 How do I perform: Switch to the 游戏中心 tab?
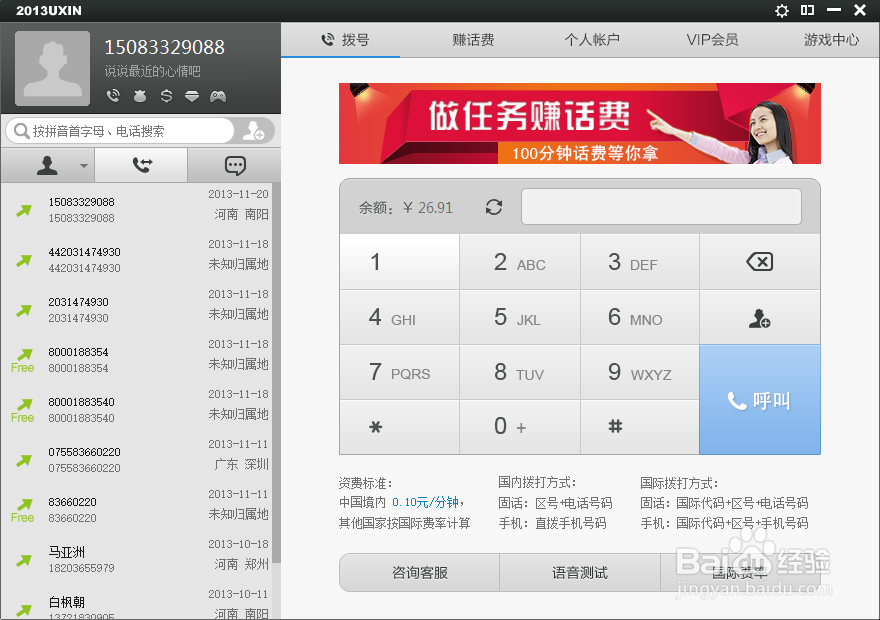pos(831,40)
